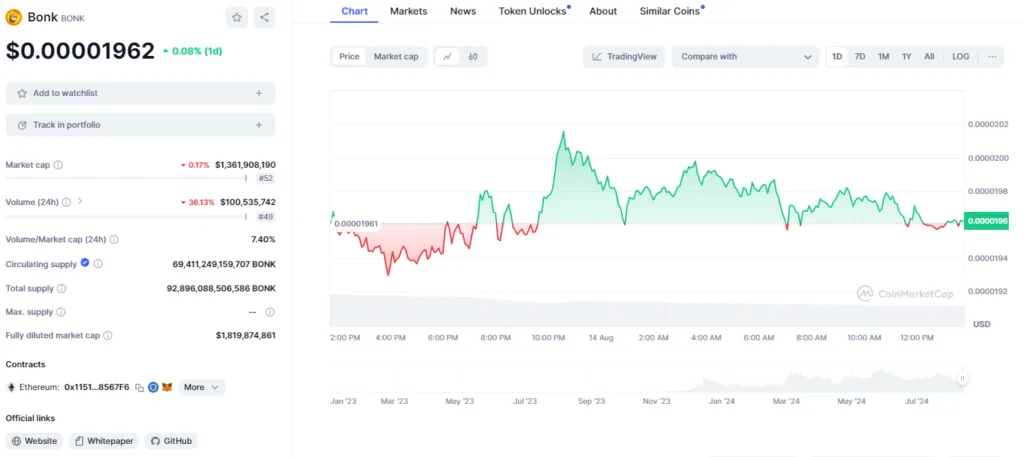
Task: Click pause handle on range selector
Action: point(962,379)
